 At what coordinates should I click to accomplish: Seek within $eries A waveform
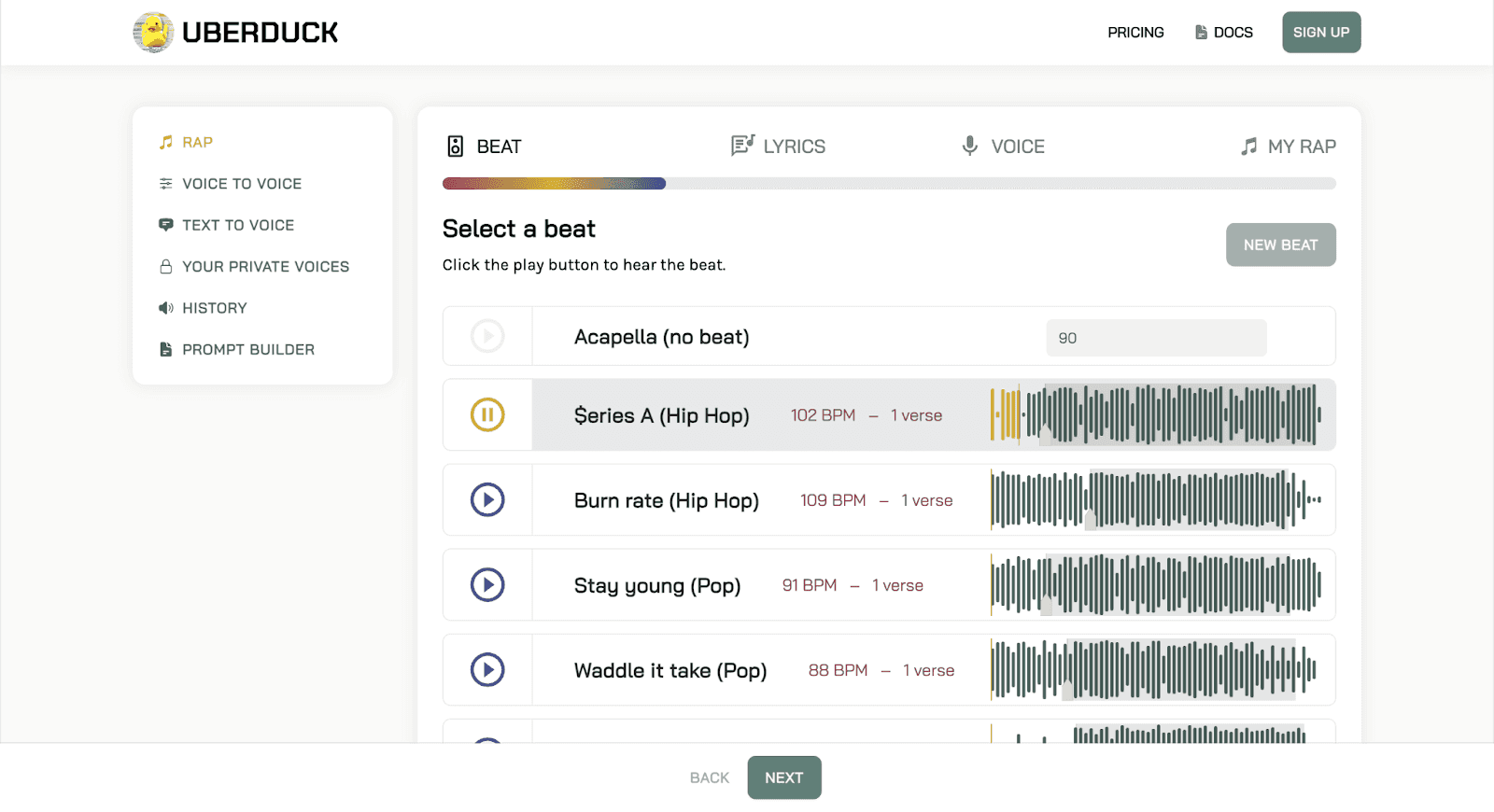[1156, 414]
